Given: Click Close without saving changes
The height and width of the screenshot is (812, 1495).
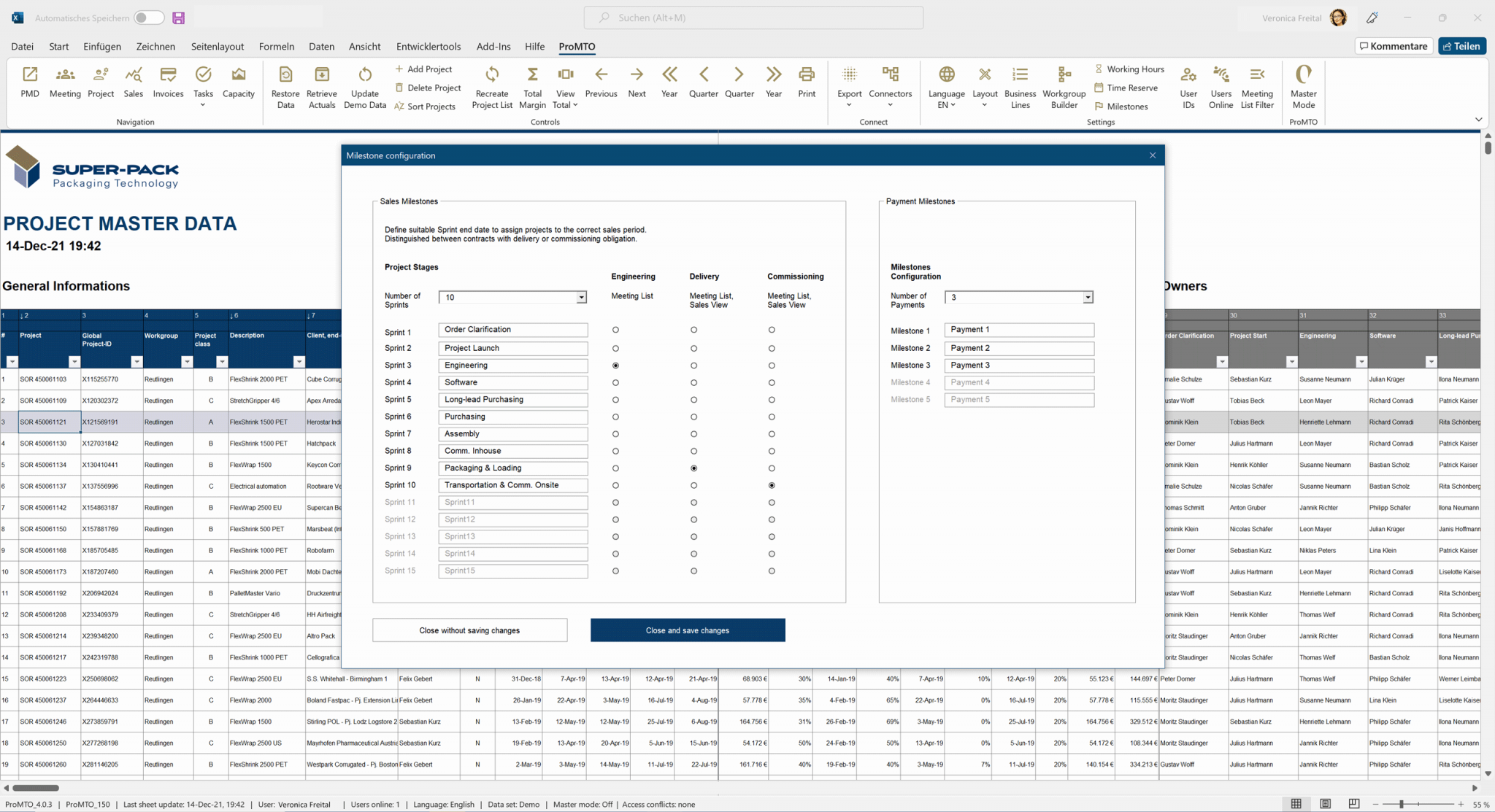Looking at the screenshot, I should click(469, 630).
